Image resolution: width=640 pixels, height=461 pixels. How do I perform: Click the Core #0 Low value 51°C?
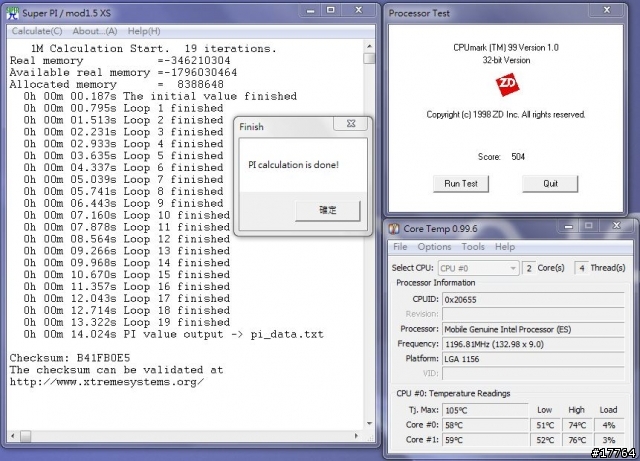coord(545,425)
